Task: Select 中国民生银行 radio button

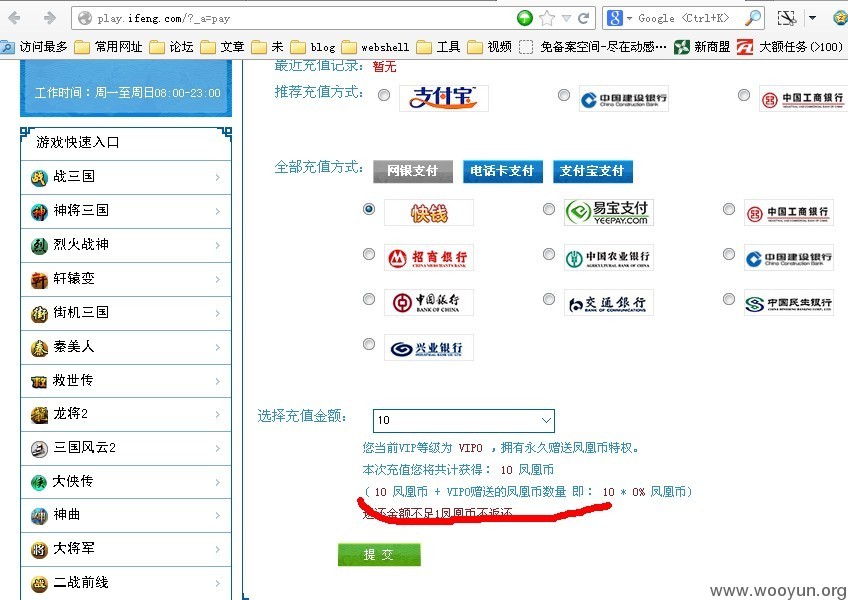Action: click(728, 299)
